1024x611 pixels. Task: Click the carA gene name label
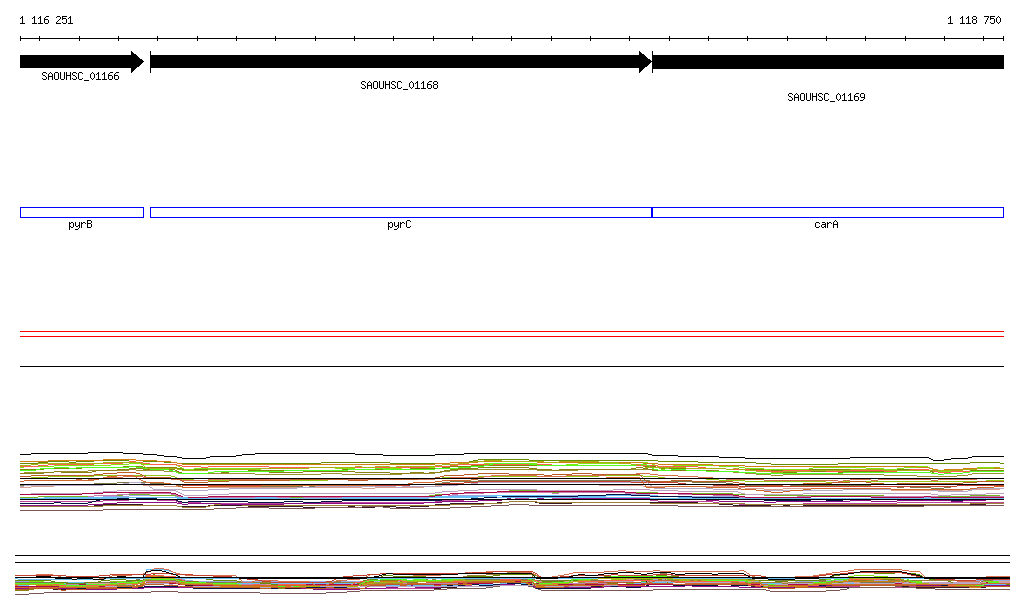tap(826, 225)
